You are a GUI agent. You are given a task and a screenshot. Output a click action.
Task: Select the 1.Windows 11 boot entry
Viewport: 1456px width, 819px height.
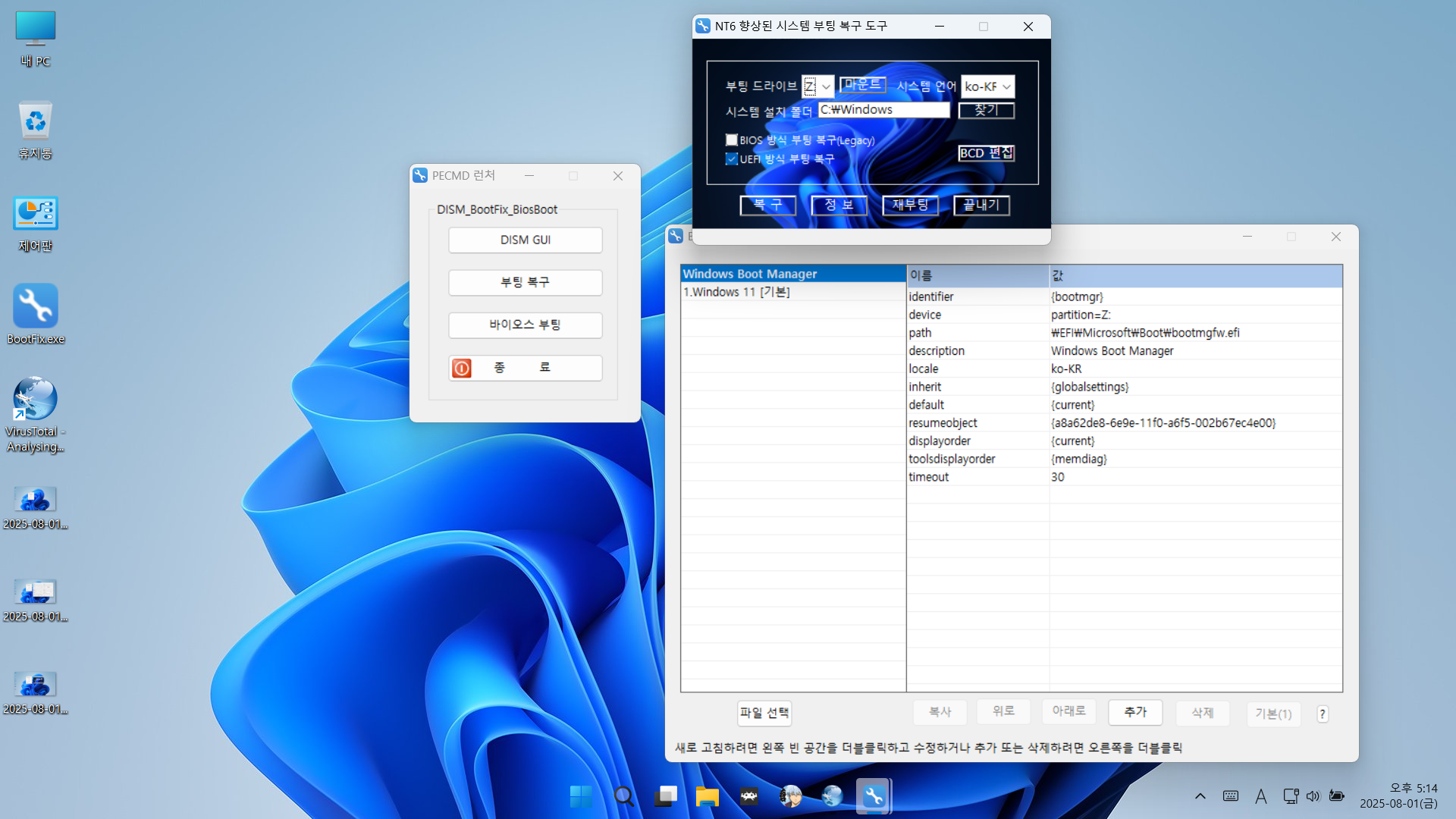pos(736,292)
